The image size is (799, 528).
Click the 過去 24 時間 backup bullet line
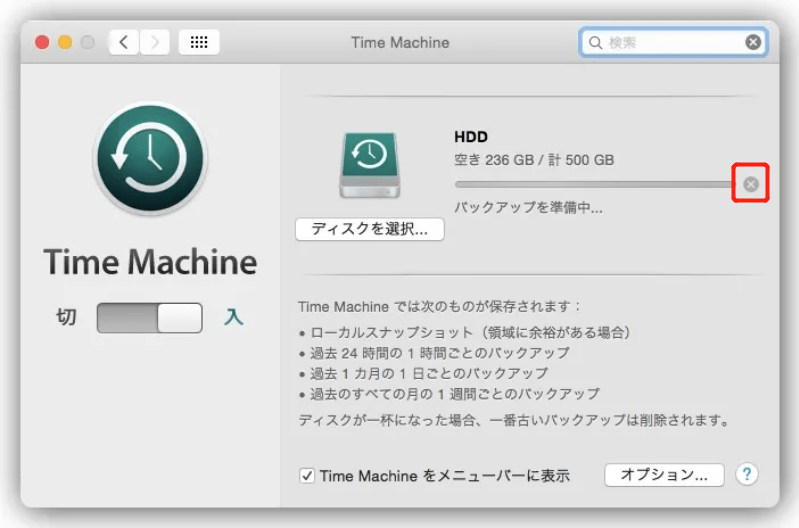[434, 353]
